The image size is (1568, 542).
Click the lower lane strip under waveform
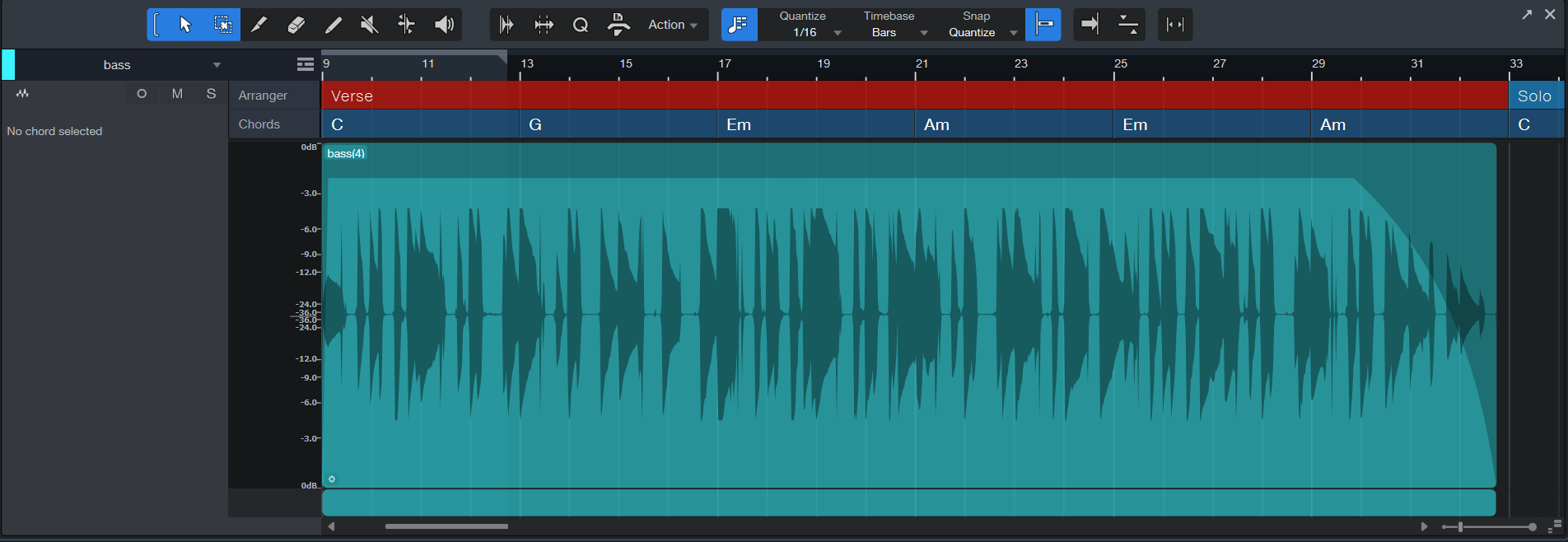(908, 502)
